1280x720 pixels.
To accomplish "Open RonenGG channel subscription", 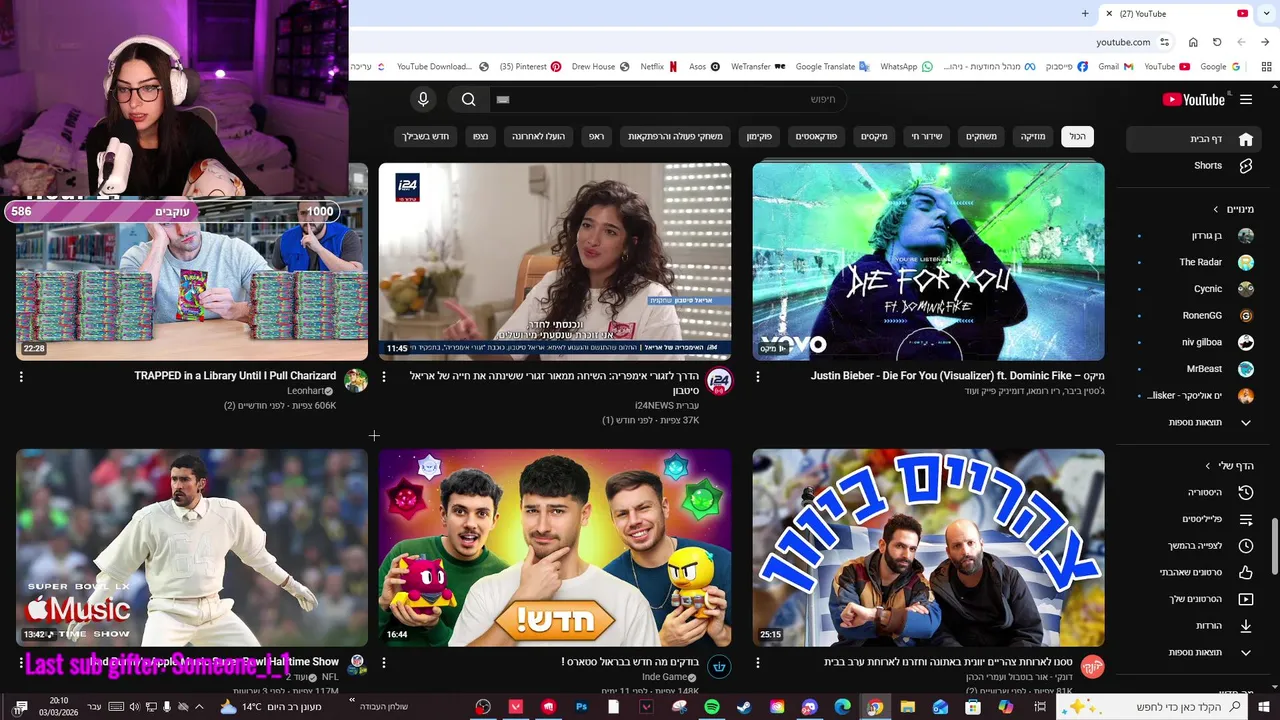I will click(x=1195, y=315).
